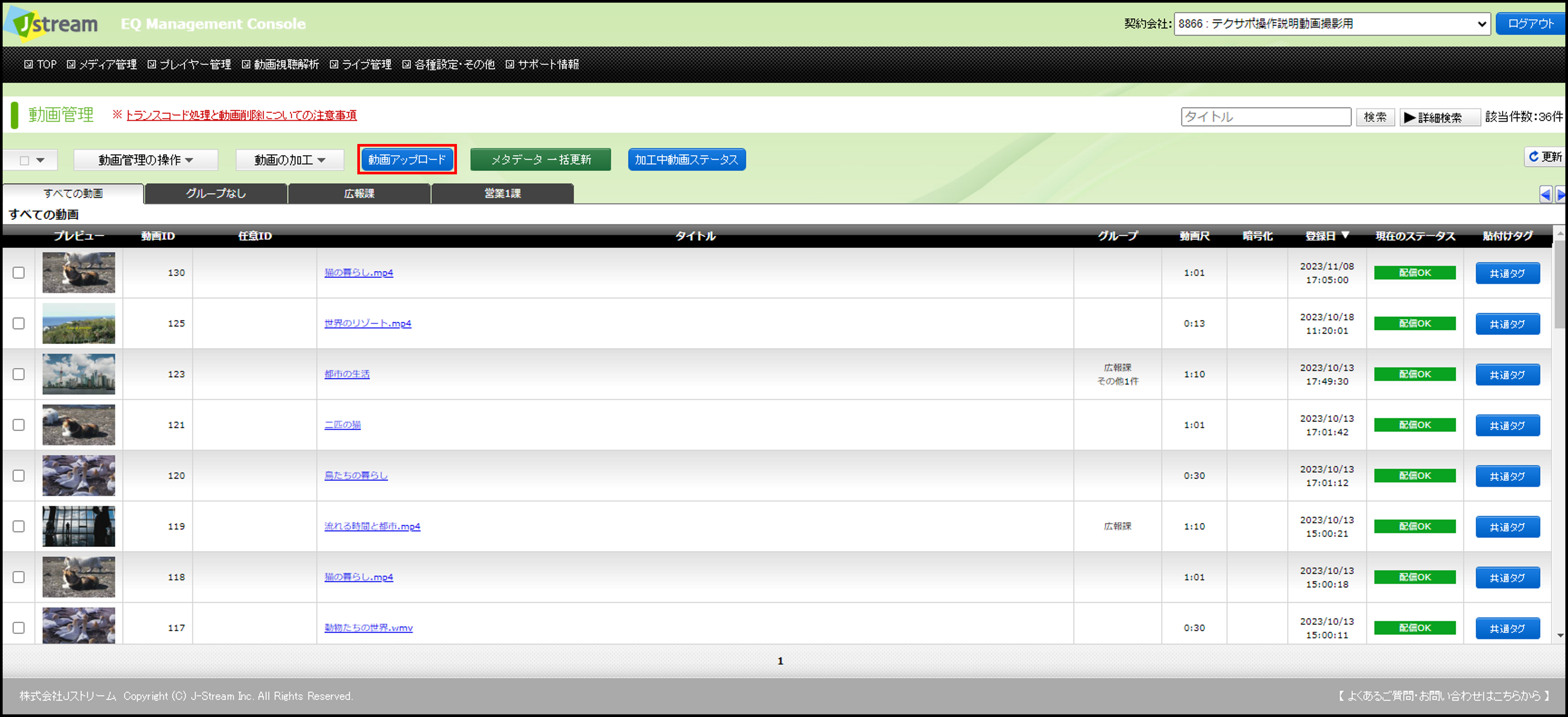Open プレイヤー管理 menu
This screenshot has width=1568, height=717.
tap(189, 64)
